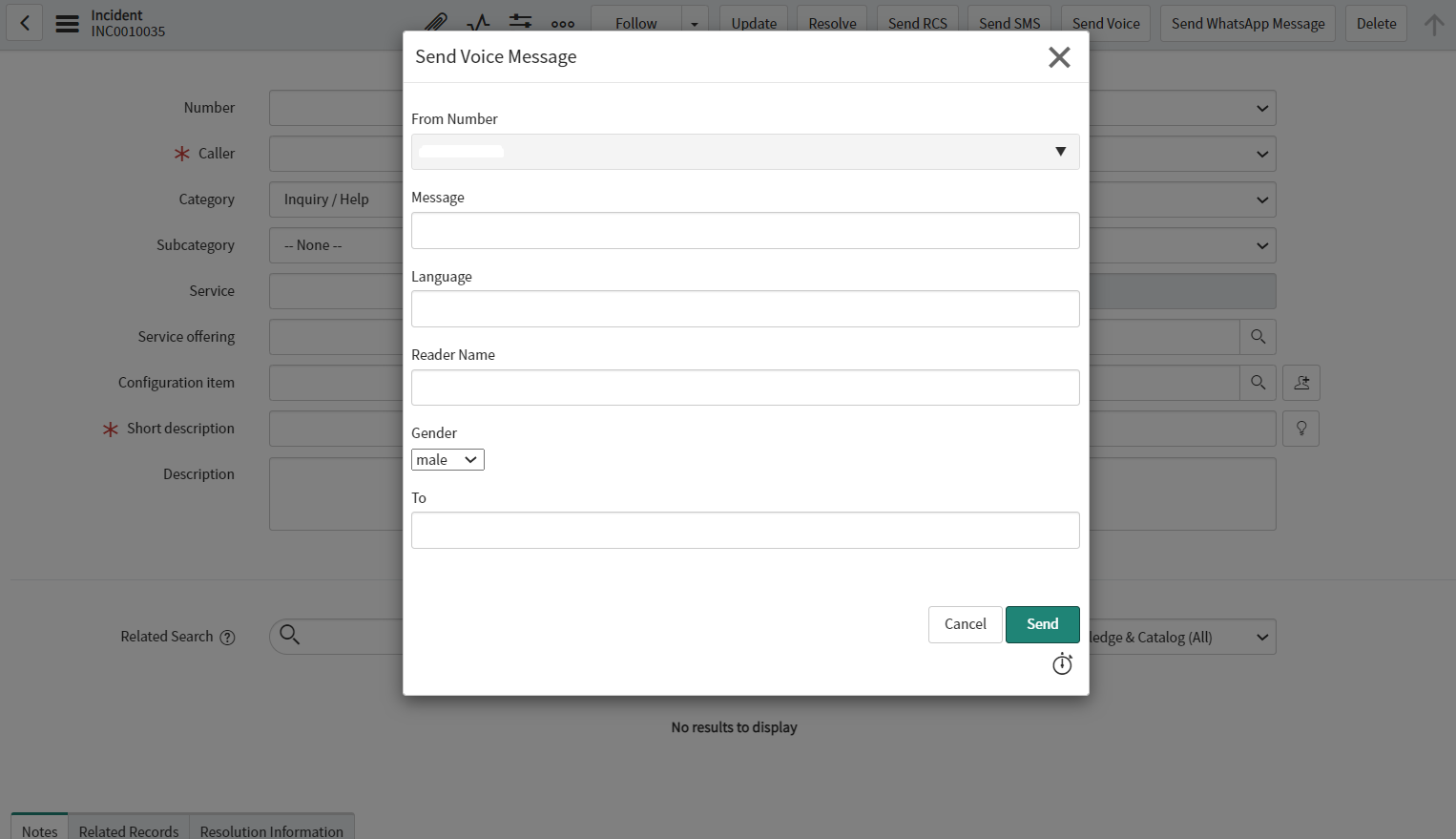
Task: Click into the Message input field
Action: click(745, 231)
